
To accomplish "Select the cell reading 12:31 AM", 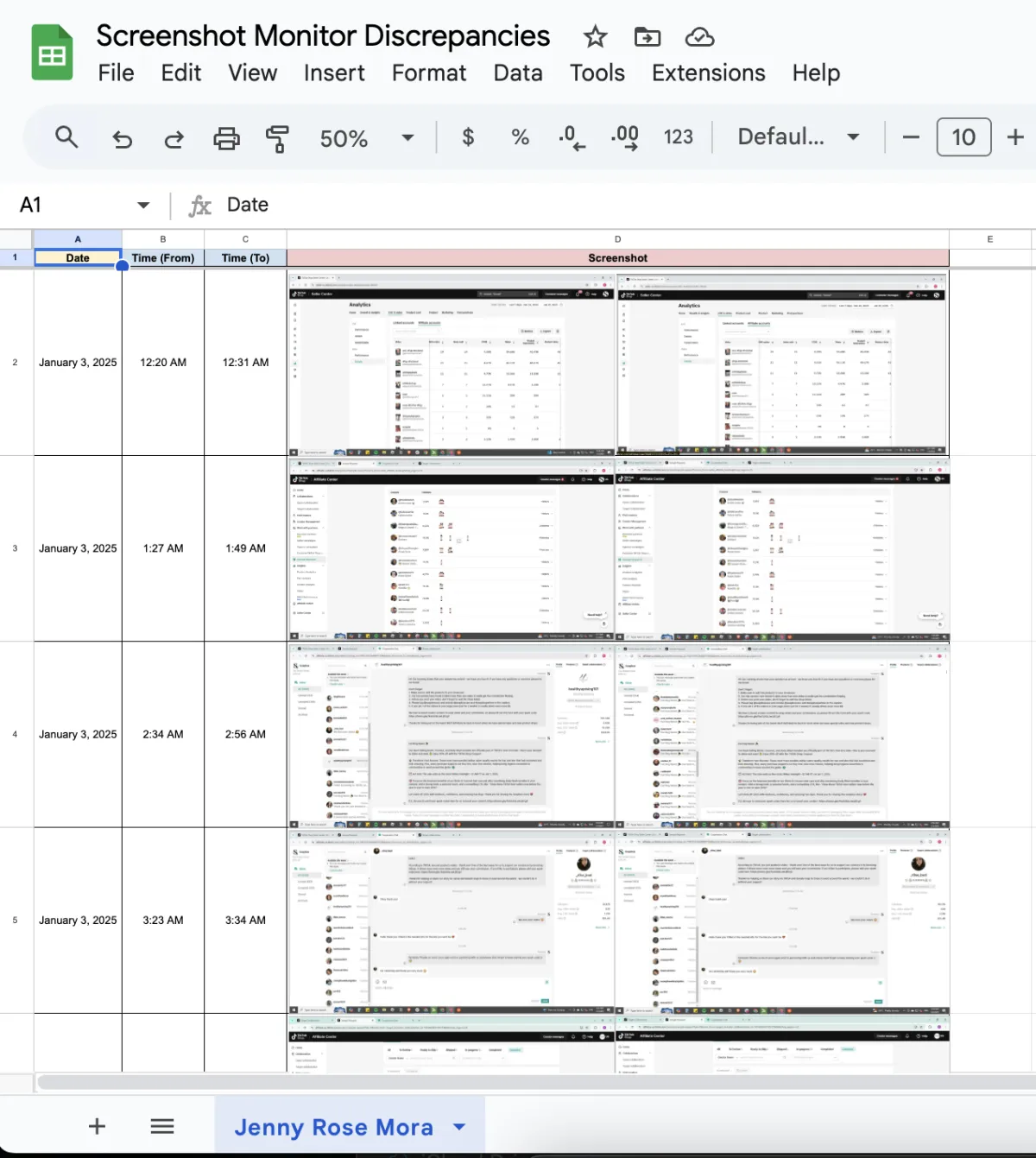I will (245, 363).
